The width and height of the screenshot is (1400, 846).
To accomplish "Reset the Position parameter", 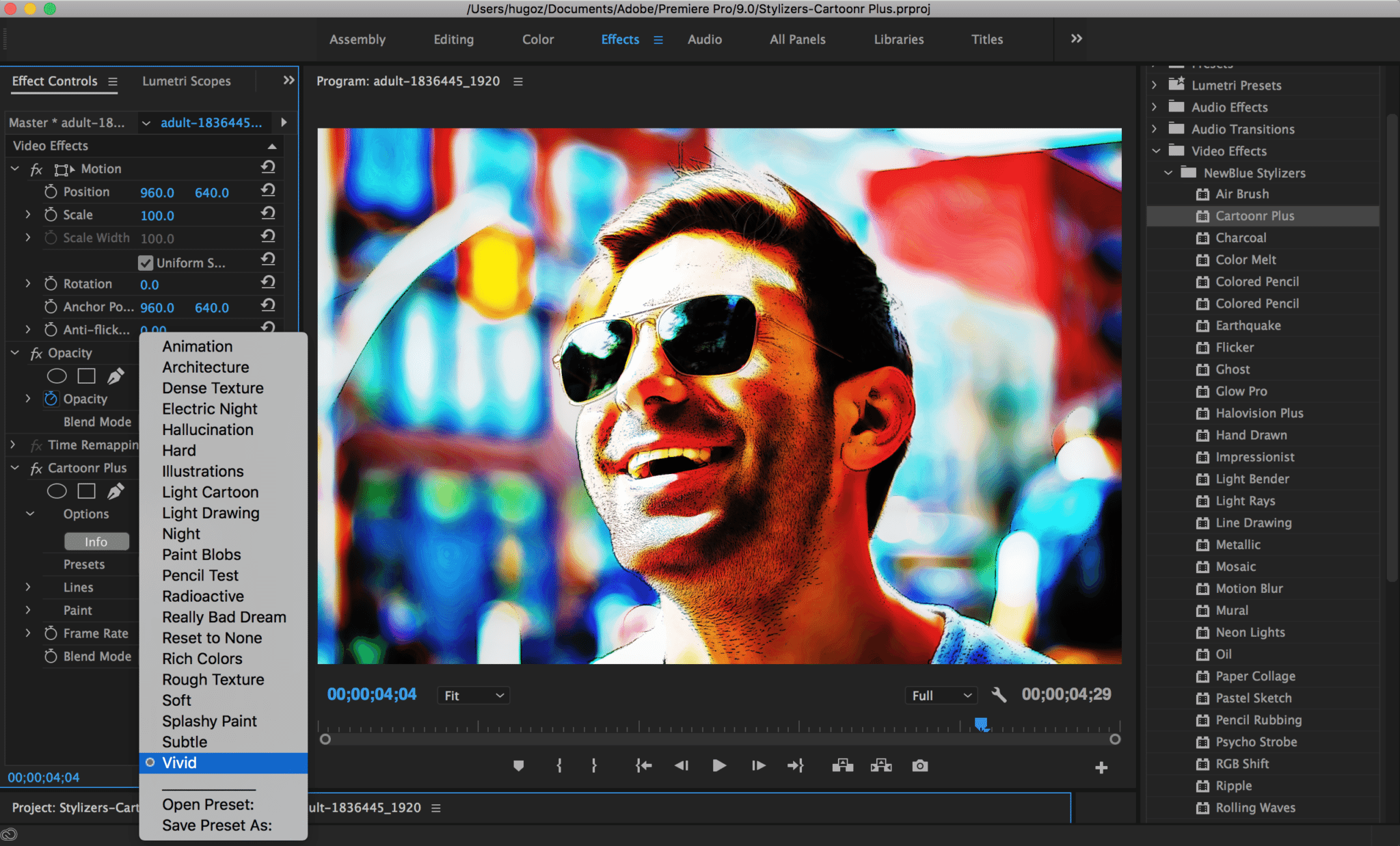I will coord(269,191).
